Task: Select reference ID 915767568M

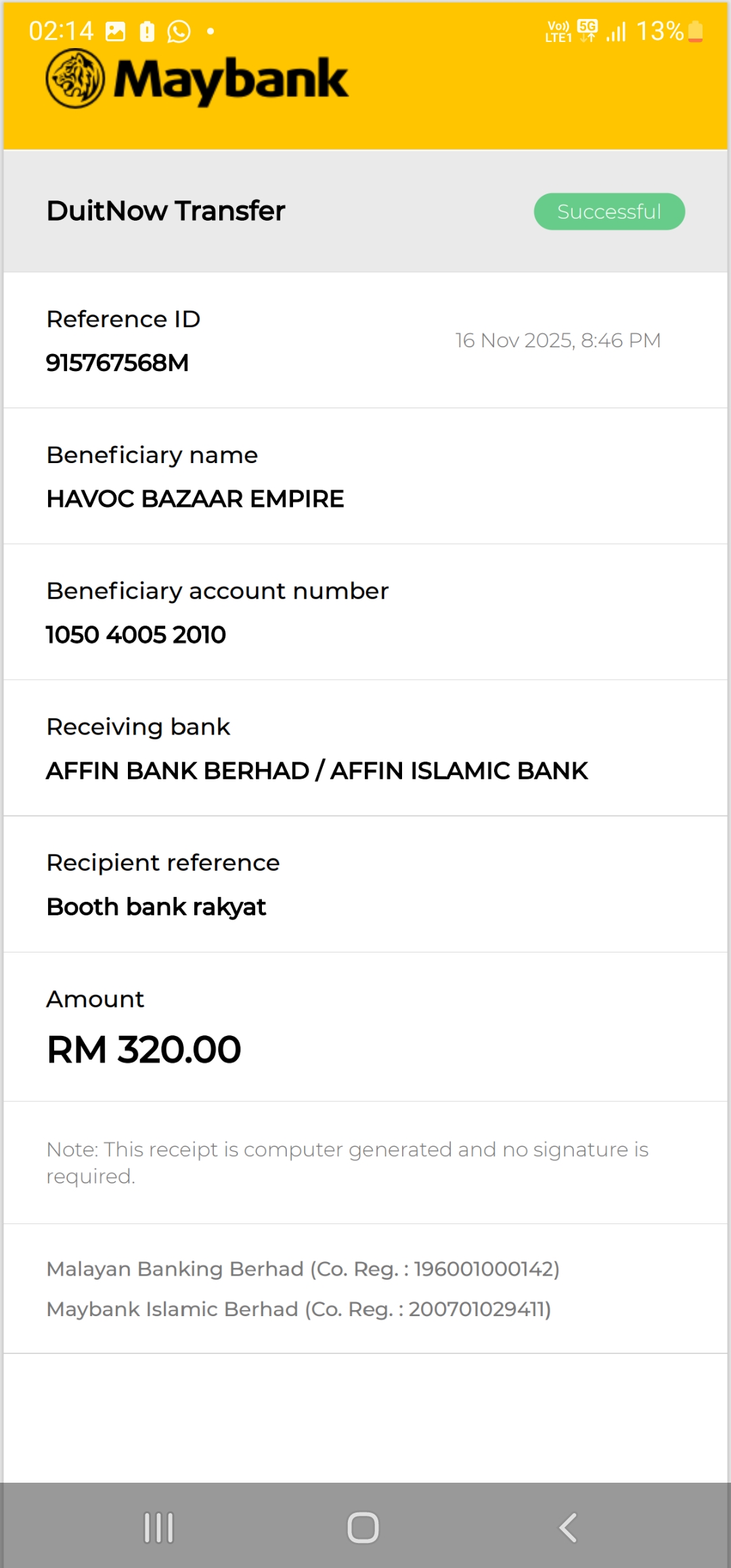Action: [x=118, y=363]
